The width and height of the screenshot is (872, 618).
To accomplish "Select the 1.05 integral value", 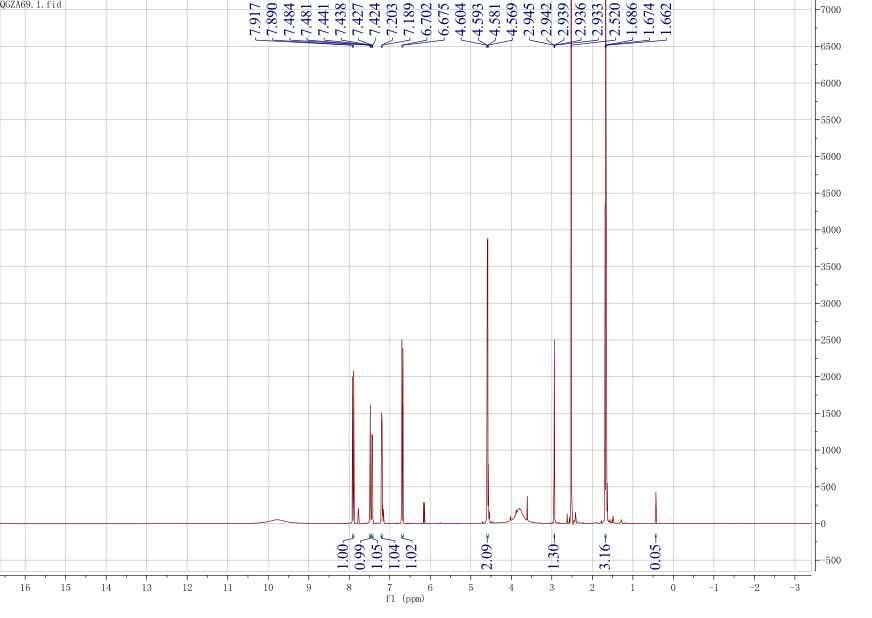I will [378, 556].
